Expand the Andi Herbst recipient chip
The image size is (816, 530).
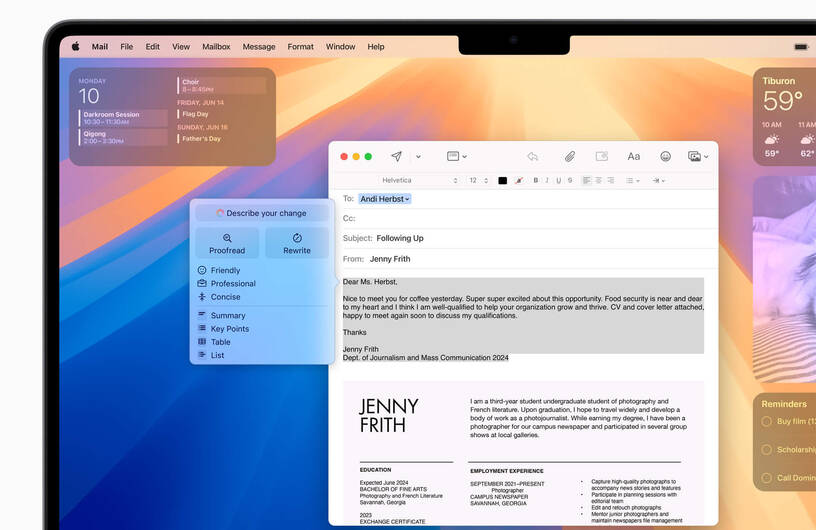385,199
